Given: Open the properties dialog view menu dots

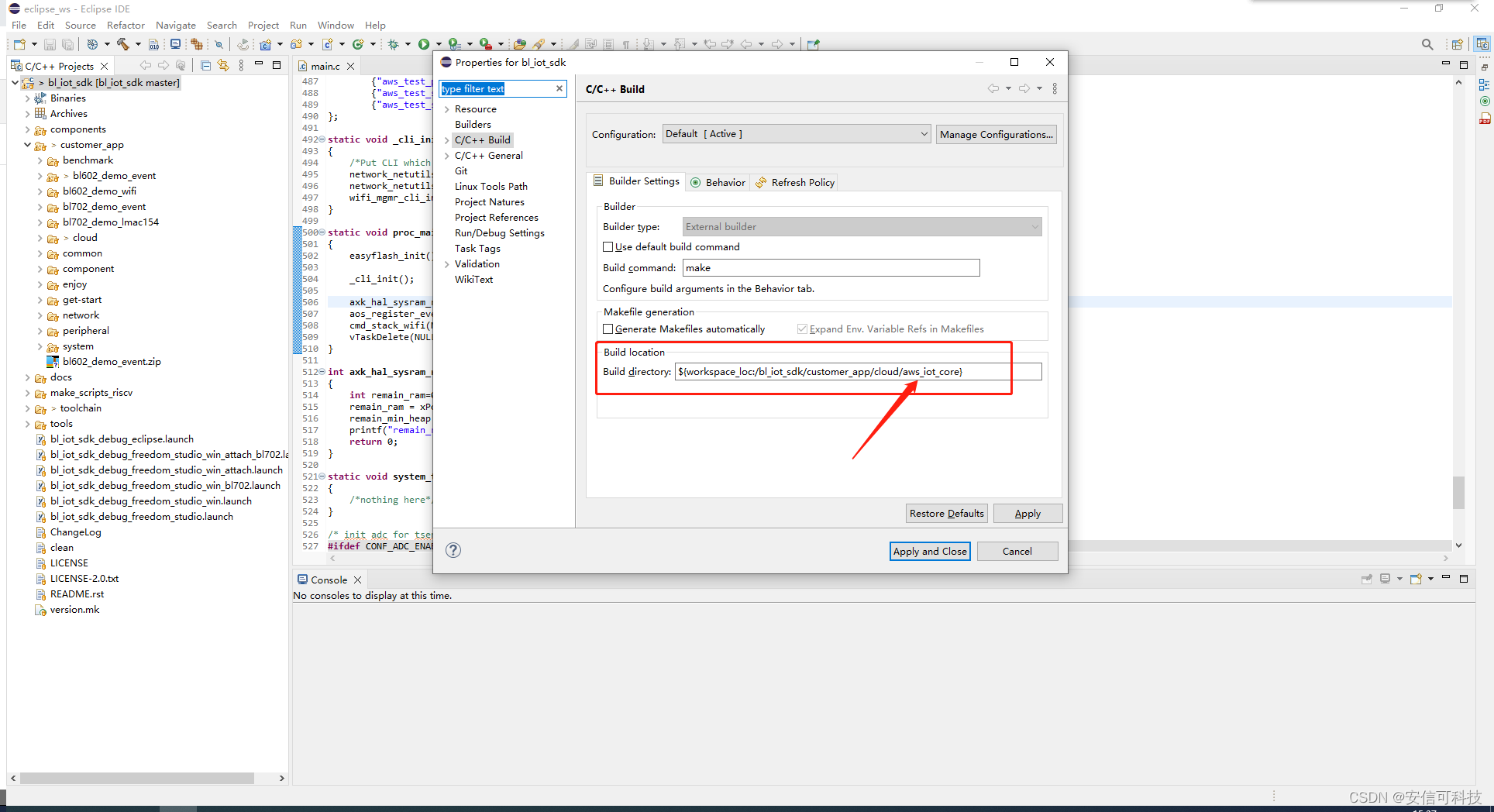Looking at the screenshot, I should pos(1055,89).
